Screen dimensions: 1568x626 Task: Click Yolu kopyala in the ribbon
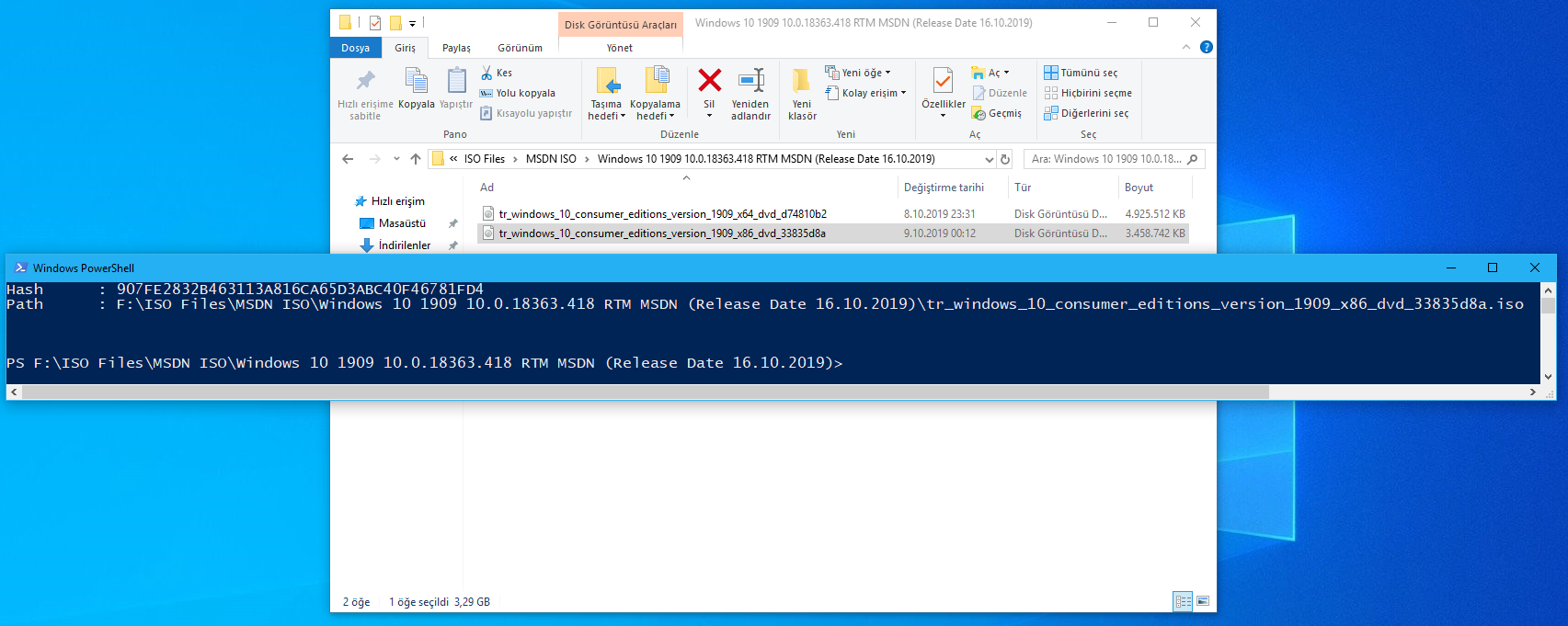(518, 93)
